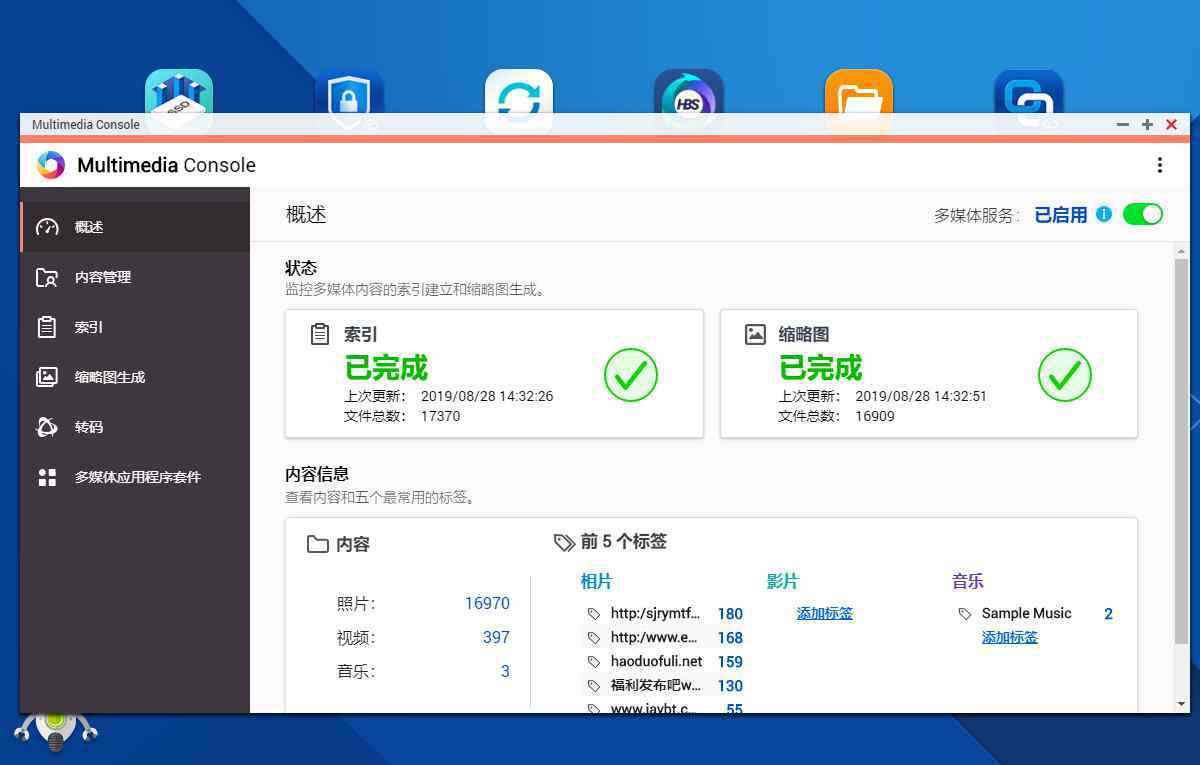The width and height of the screenshot is (1200, 765).
Task: Click the 相片 tag column heading
Action: [596, 581]
